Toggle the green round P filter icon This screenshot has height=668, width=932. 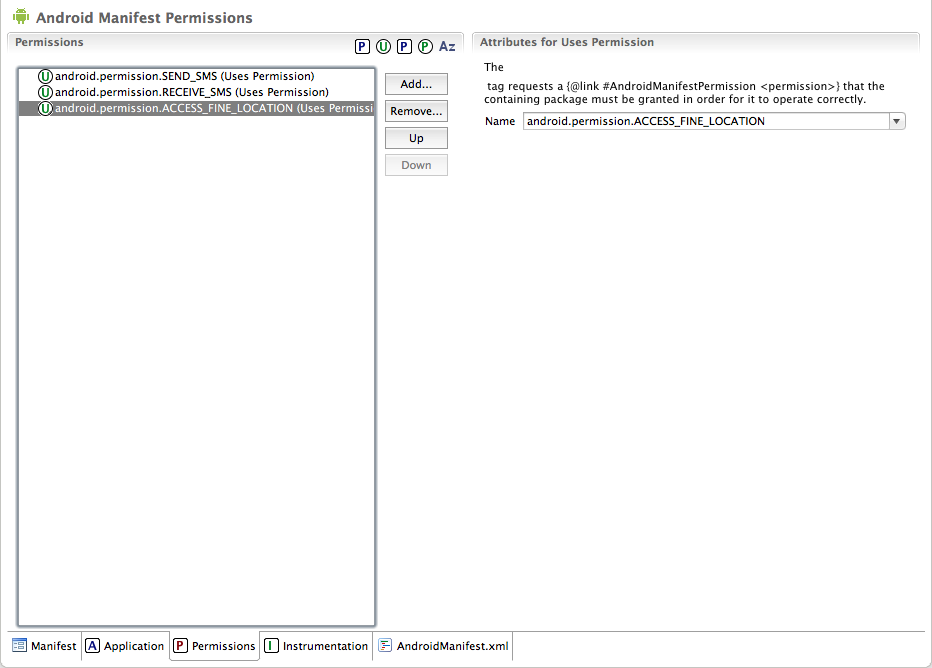coord(425,46)
